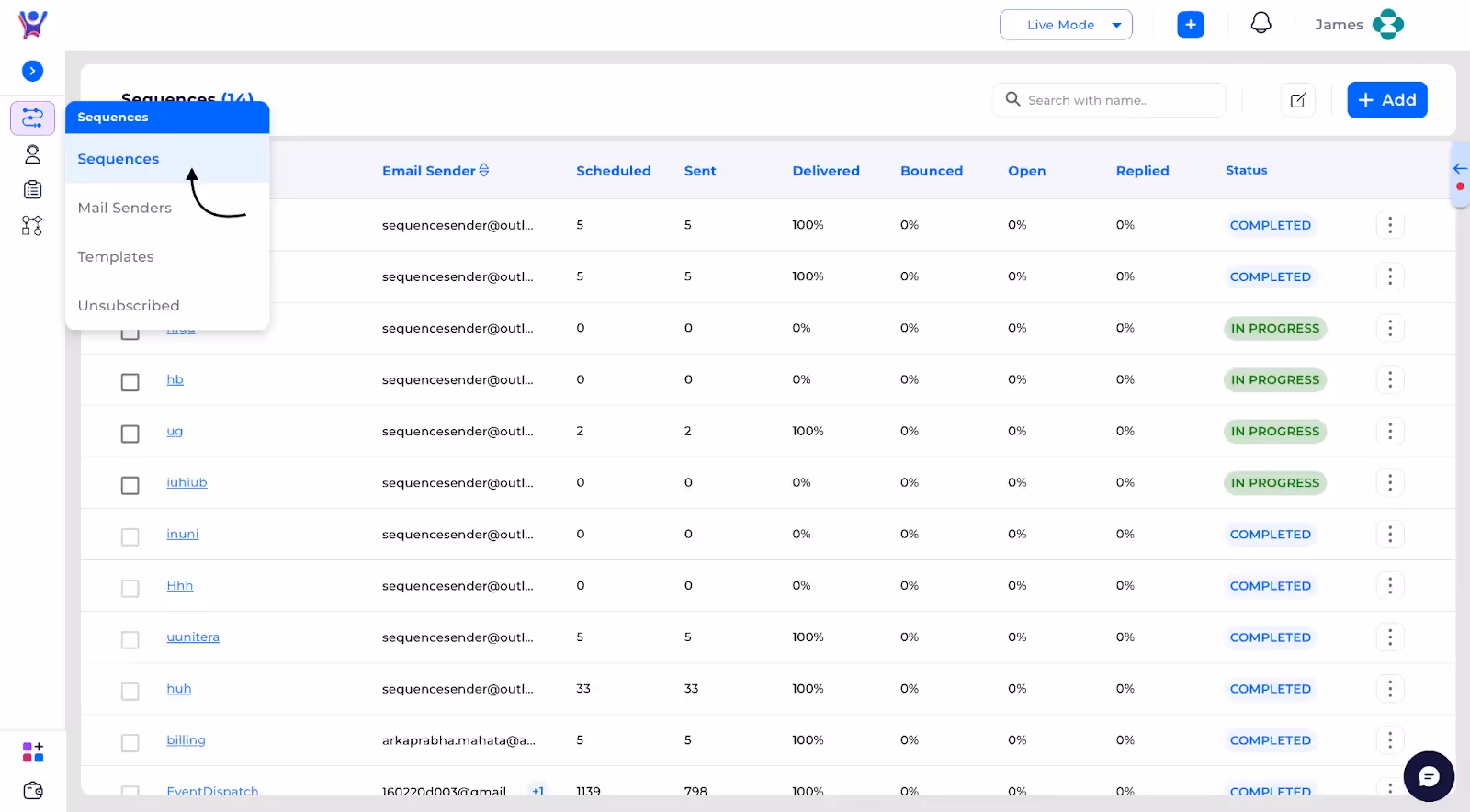Focus the Search with name field
Screen dimensions: 1470x812
click(1109, 100)
